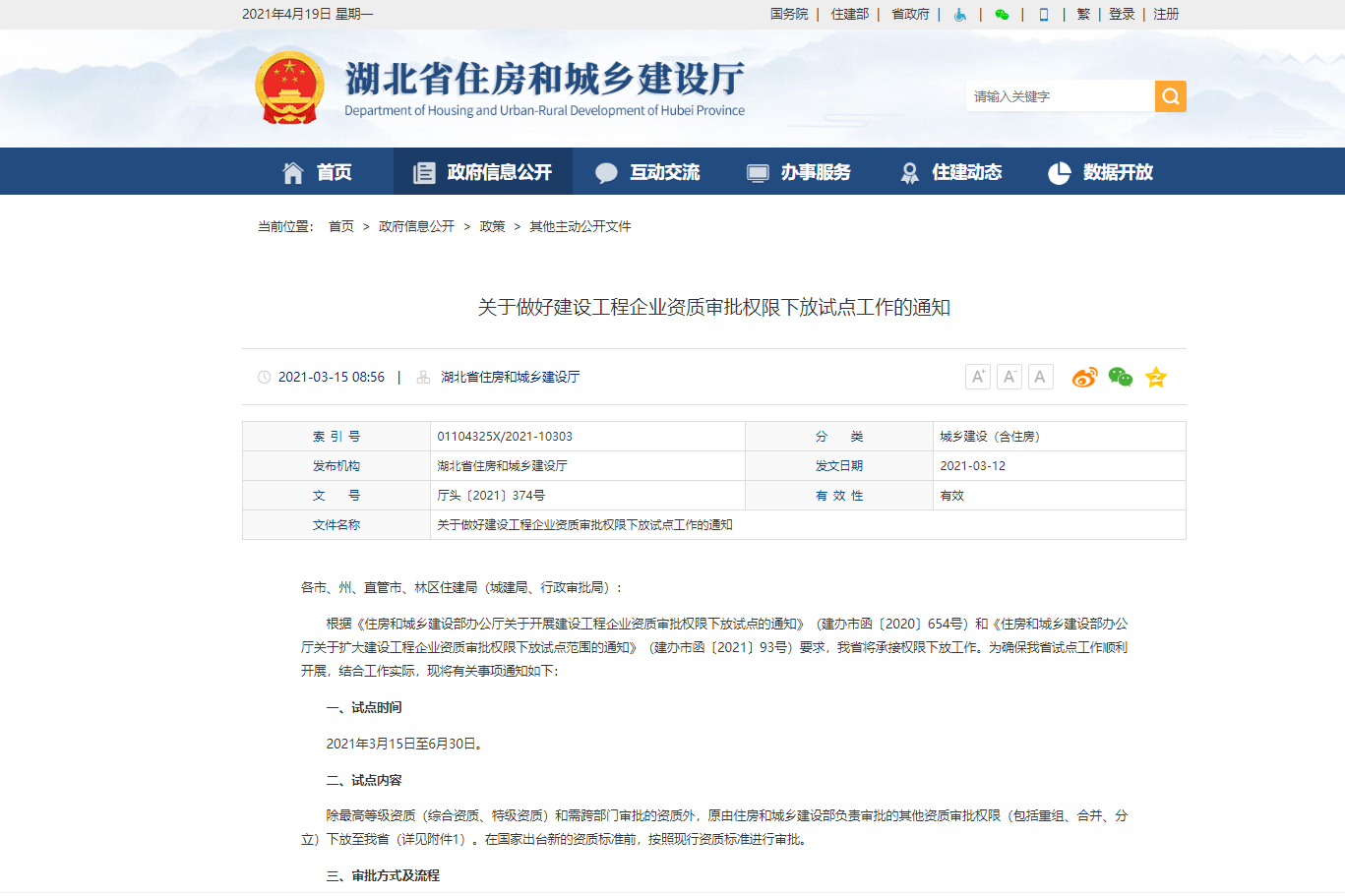Screen dimensions: 1345x896
Task: Open accessibility wheelchair icon in top bar
Action: point(959,15)
